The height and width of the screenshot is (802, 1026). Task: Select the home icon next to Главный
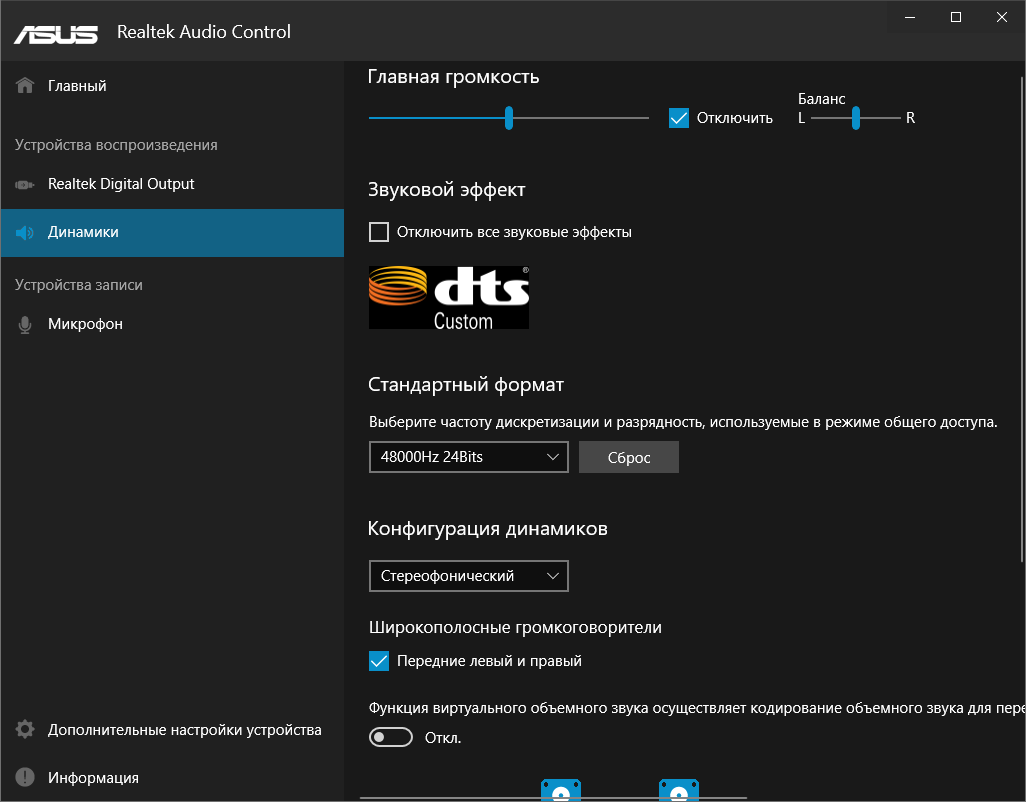pos(24,85)
